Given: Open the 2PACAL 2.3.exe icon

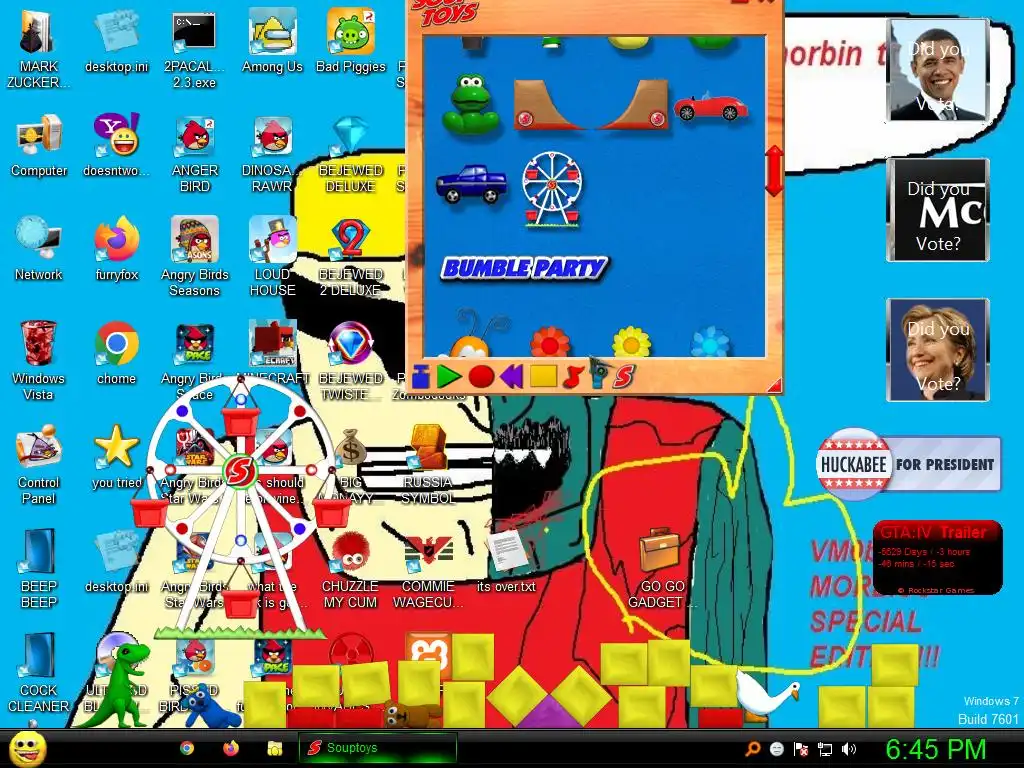Looking at the screenshot, I should [194, 50].
